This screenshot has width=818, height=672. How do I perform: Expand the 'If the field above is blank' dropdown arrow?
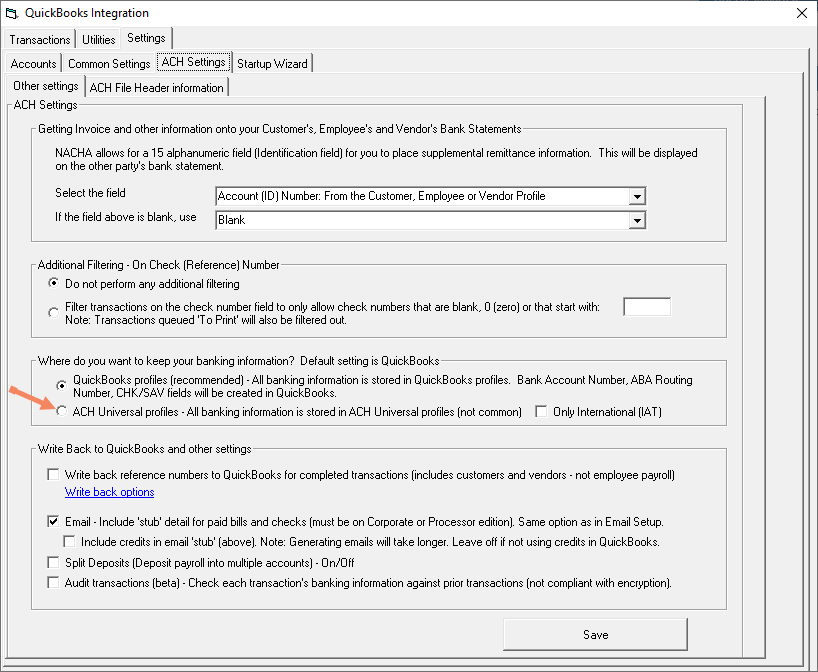click(x=636, y=220)
